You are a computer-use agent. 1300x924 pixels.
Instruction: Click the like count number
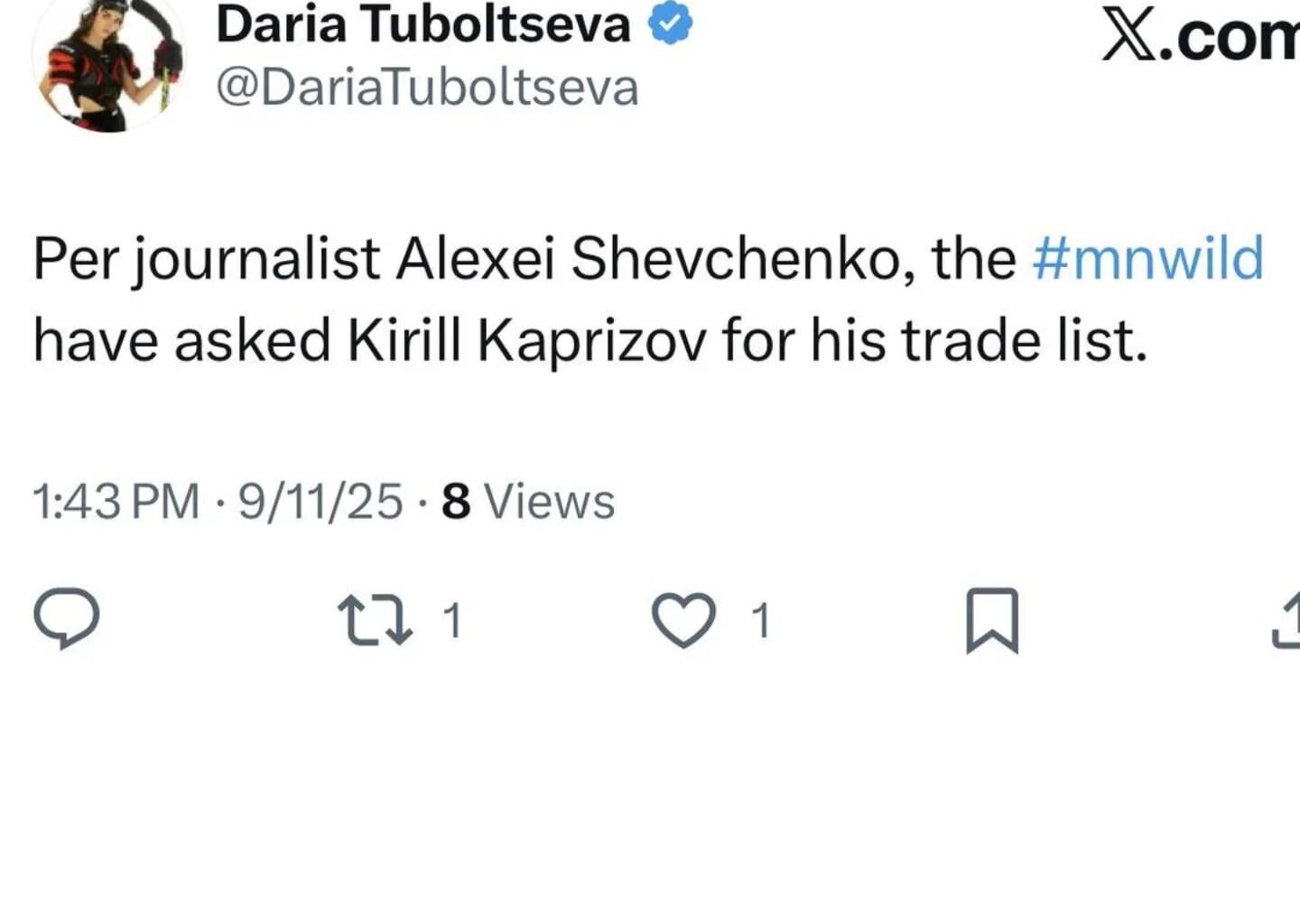point(761,620)
